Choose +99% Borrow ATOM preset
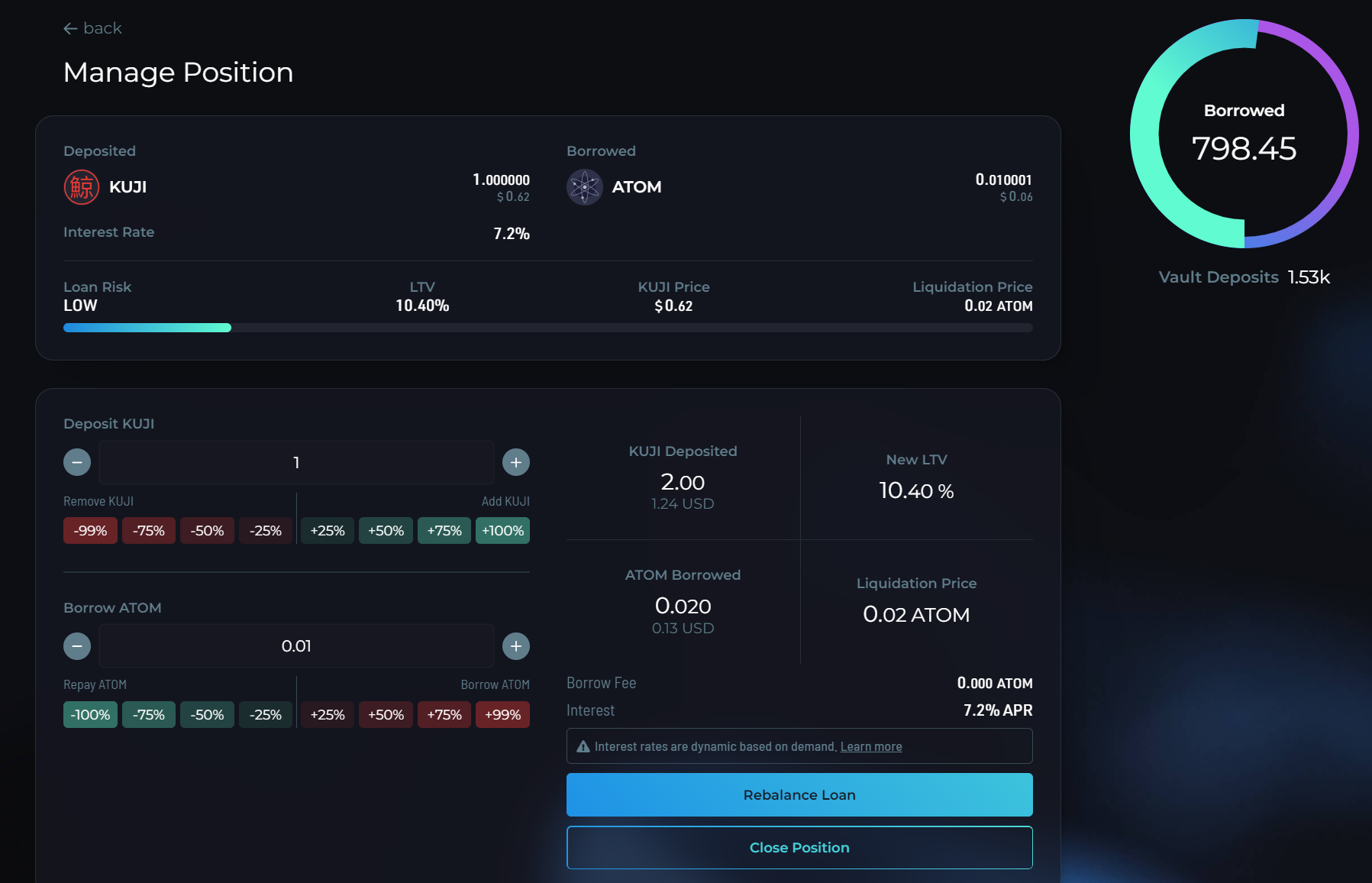Image resolution: width=1372 pixels, height=883 pixels. pyautogui.click(x=502, y=715)
